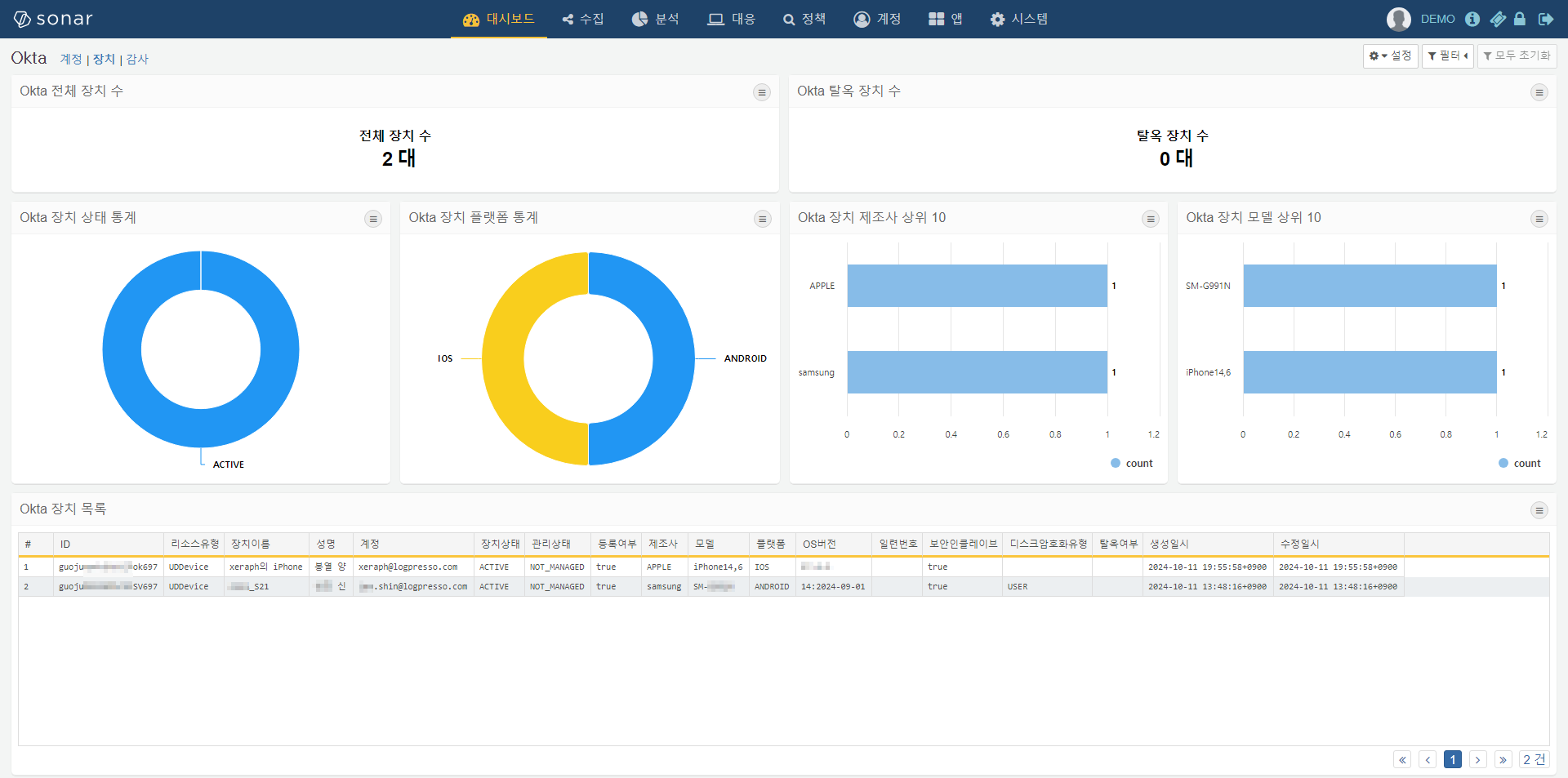The image size is (1568, 778).
Task: Go to next page of device list
Action: point(1477,760)
